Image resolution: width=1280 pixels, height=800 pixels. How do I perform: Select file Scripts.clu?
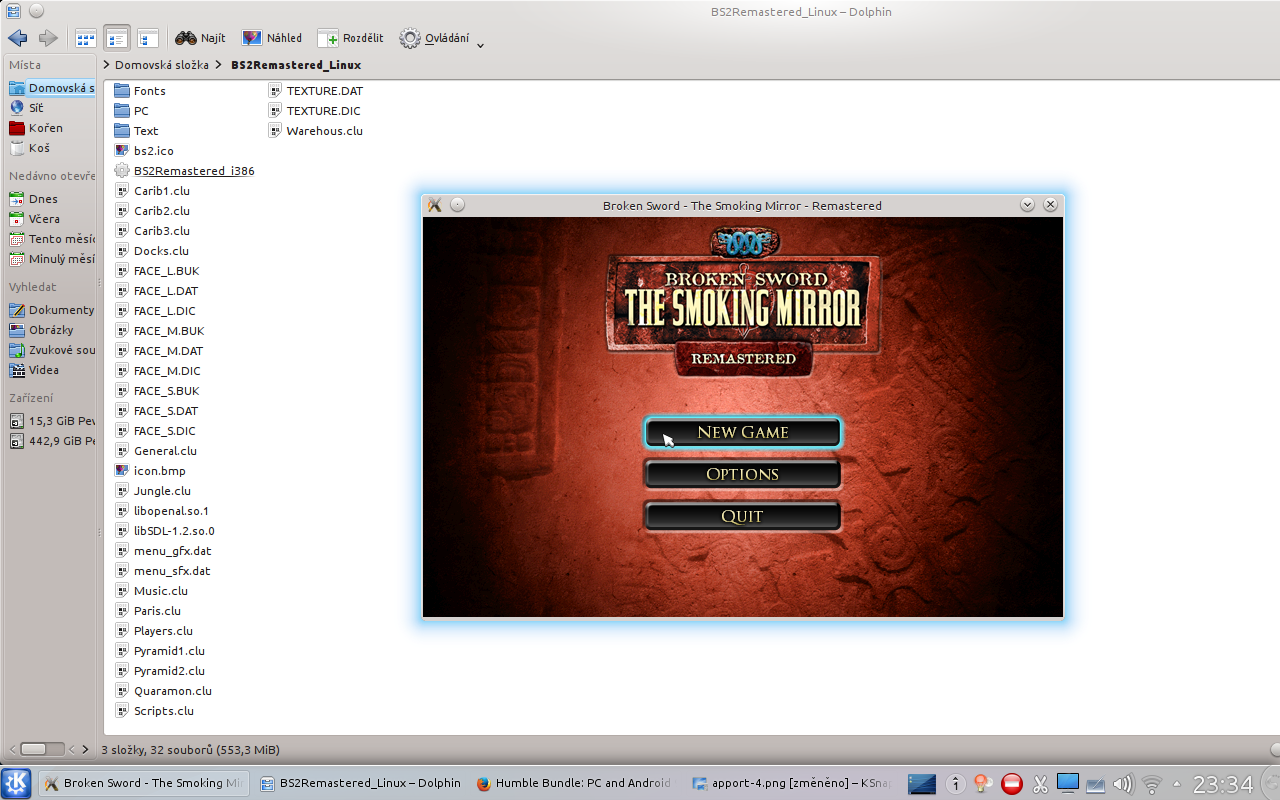click(154, 711)
